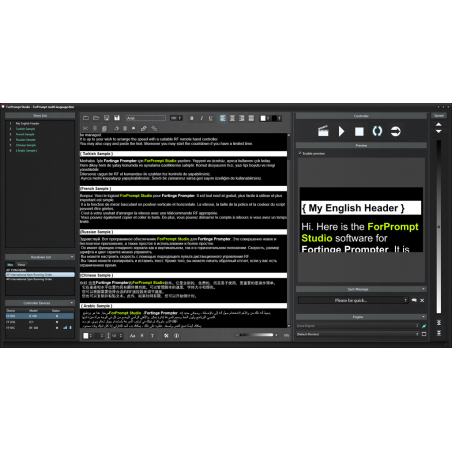
Task: Collapse the Controller Devices panel arrow
Action: pos(72,303)
